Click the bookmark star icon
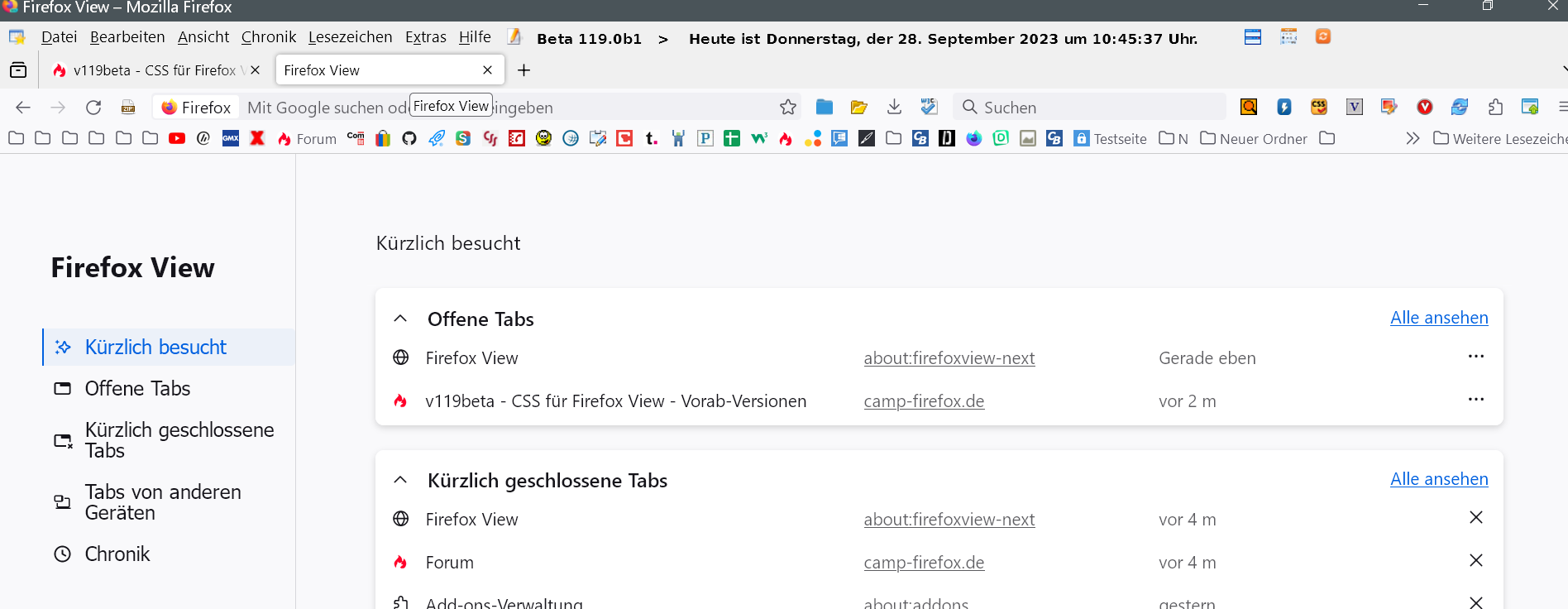1568x609 pixels. pyautogui.click(x=788, y=108)
